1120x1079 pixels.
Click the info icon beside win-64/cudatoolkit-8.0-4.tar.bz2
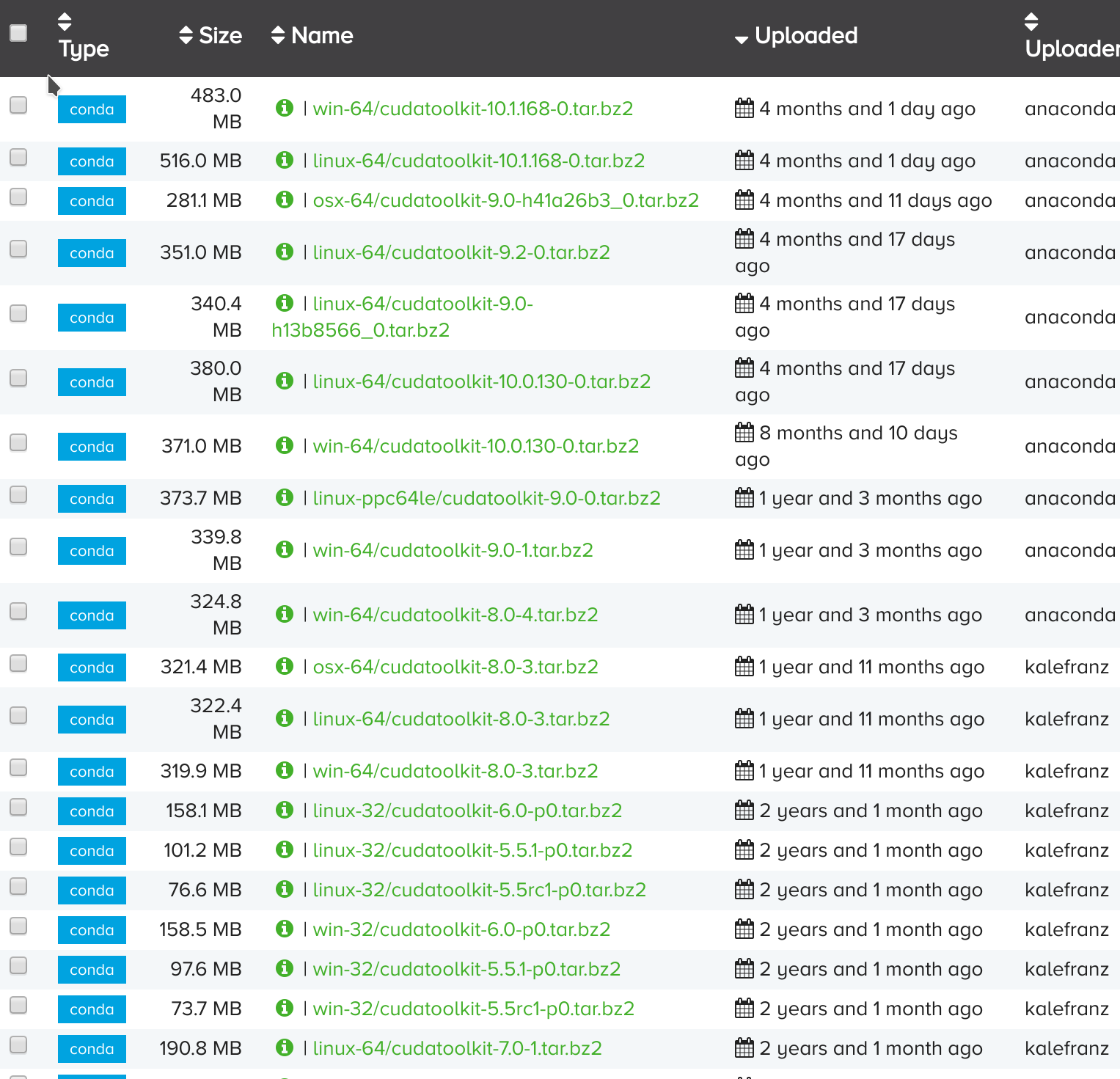click(x=285, y=613)
